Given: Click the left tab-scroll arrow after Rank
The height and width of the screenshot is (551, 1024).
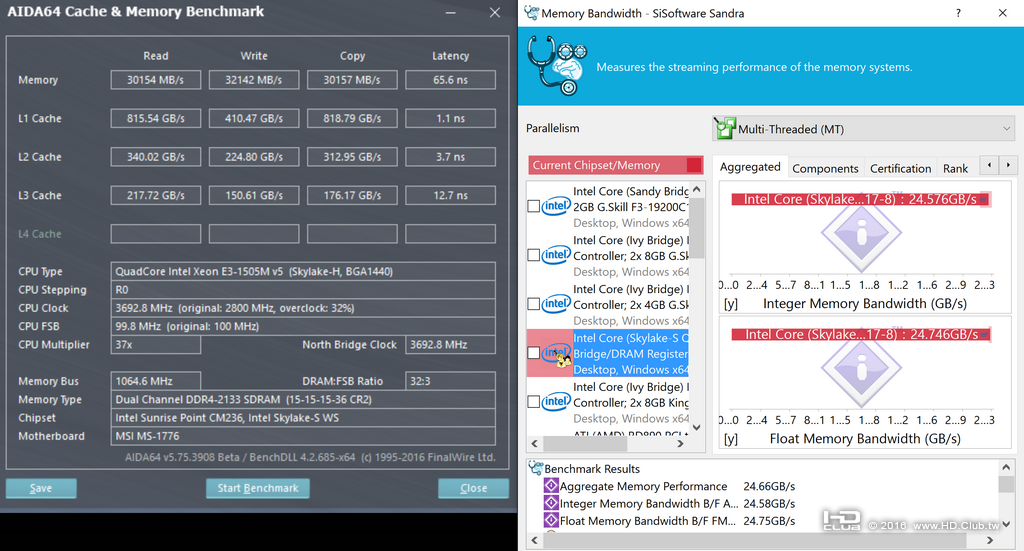Looking at the screenshot, I should [989, 165].
